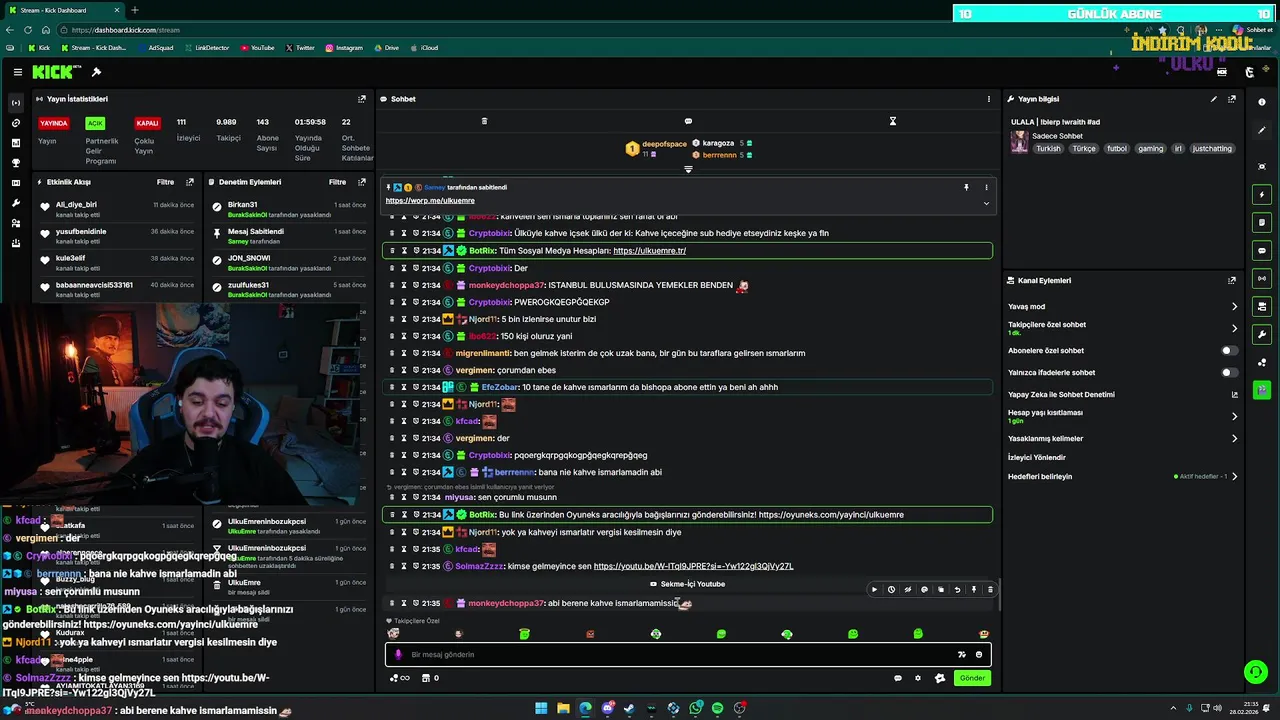Open the trophy icon in left sidebar
Viewport: 1280px width, 720px height.
(16, 163)
